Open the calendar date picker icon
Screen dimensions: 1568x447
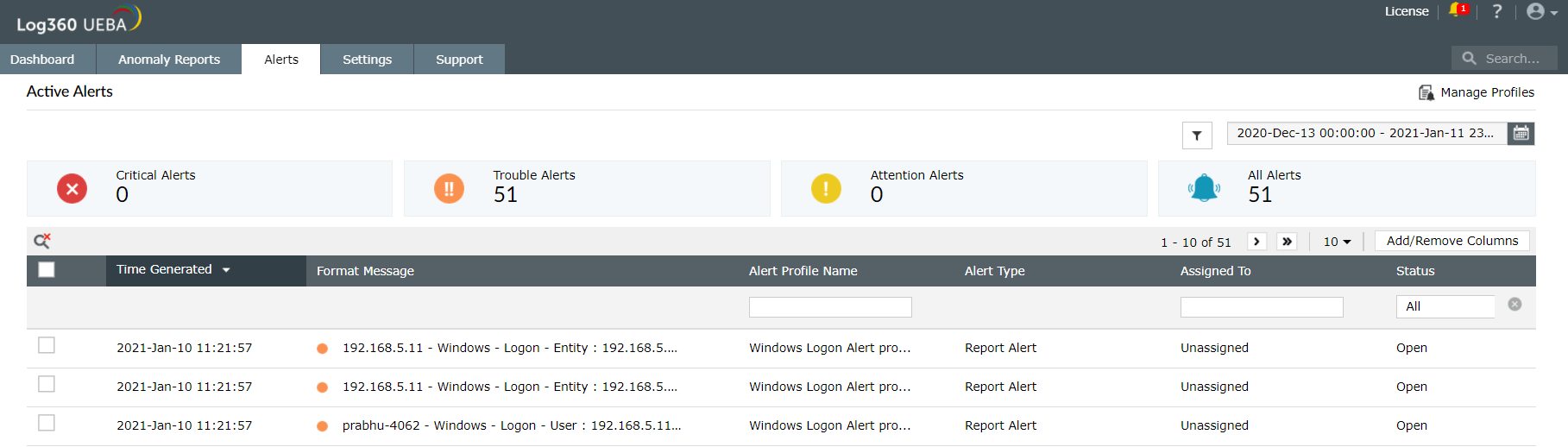click(x=1521, y=134)
